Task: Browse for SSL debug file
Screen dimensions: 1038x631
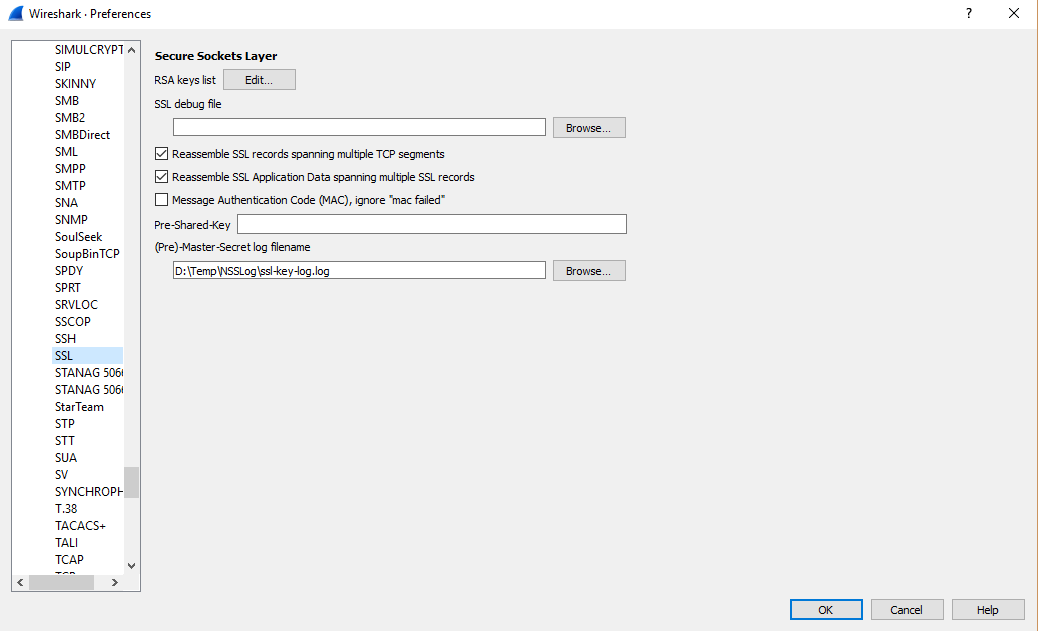Action: click(589, 128)
